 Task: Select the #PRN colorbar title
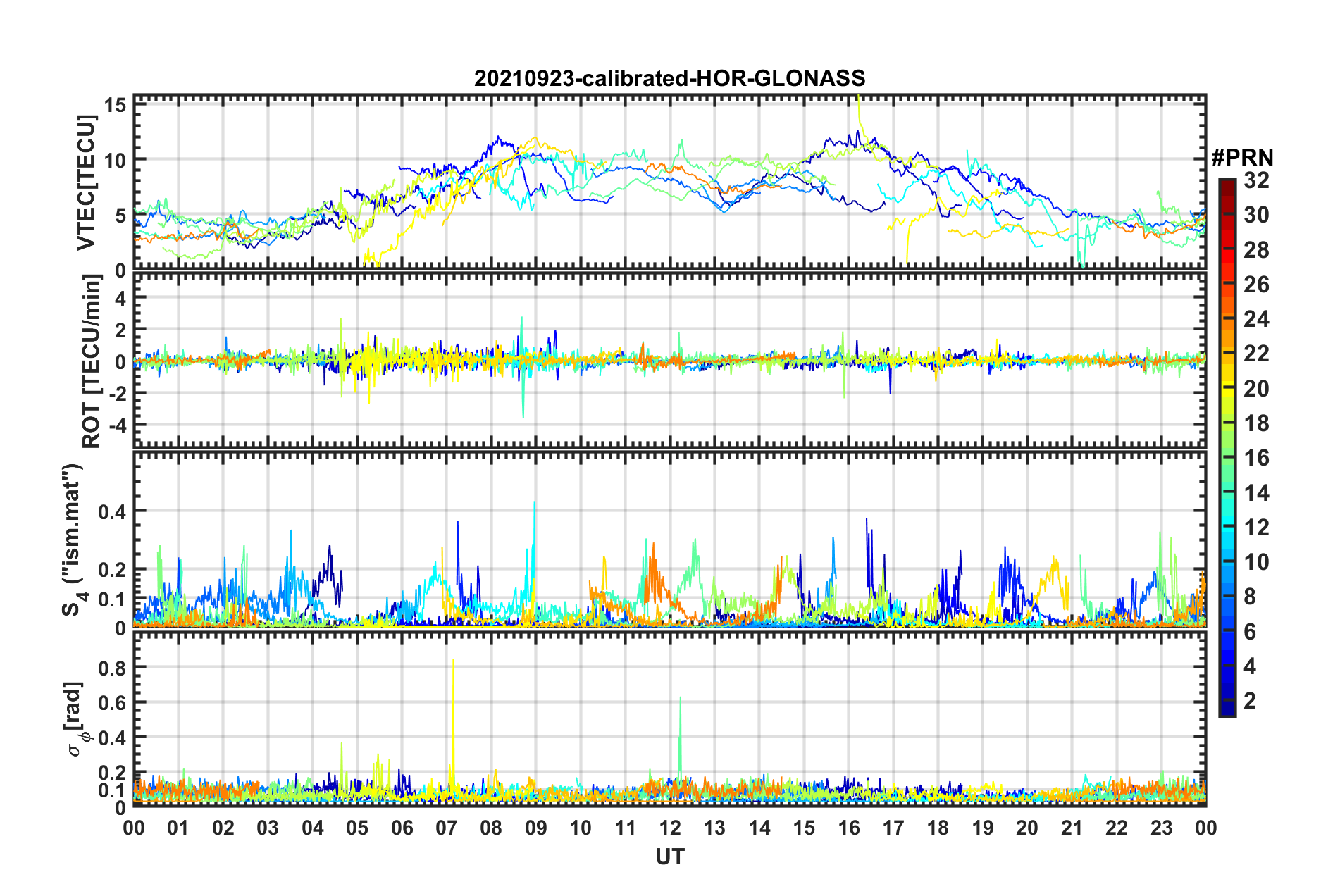(x=1242, y=158)
